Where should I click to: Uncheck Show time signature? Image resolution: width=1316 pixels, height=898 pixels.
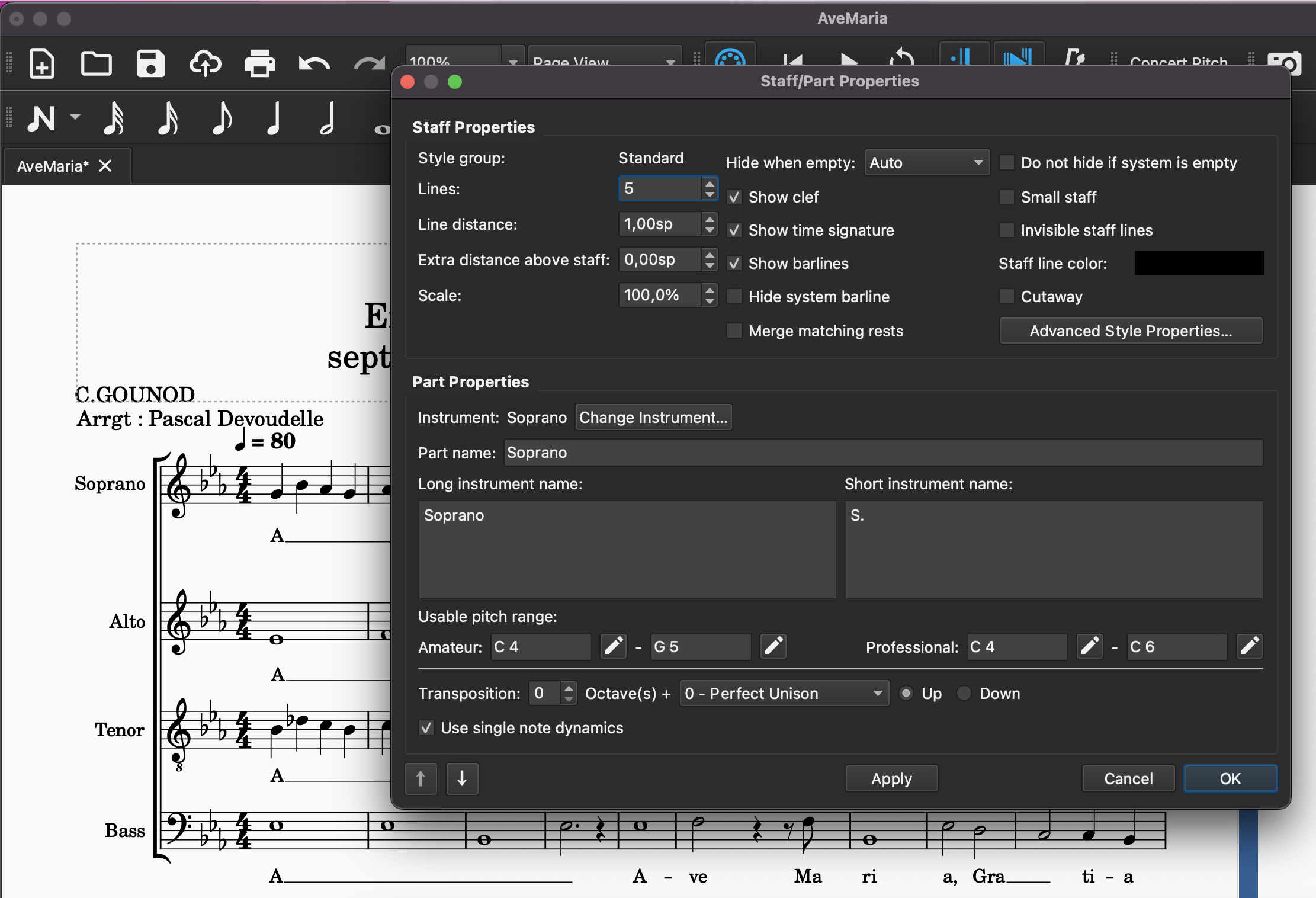point(734,230)
